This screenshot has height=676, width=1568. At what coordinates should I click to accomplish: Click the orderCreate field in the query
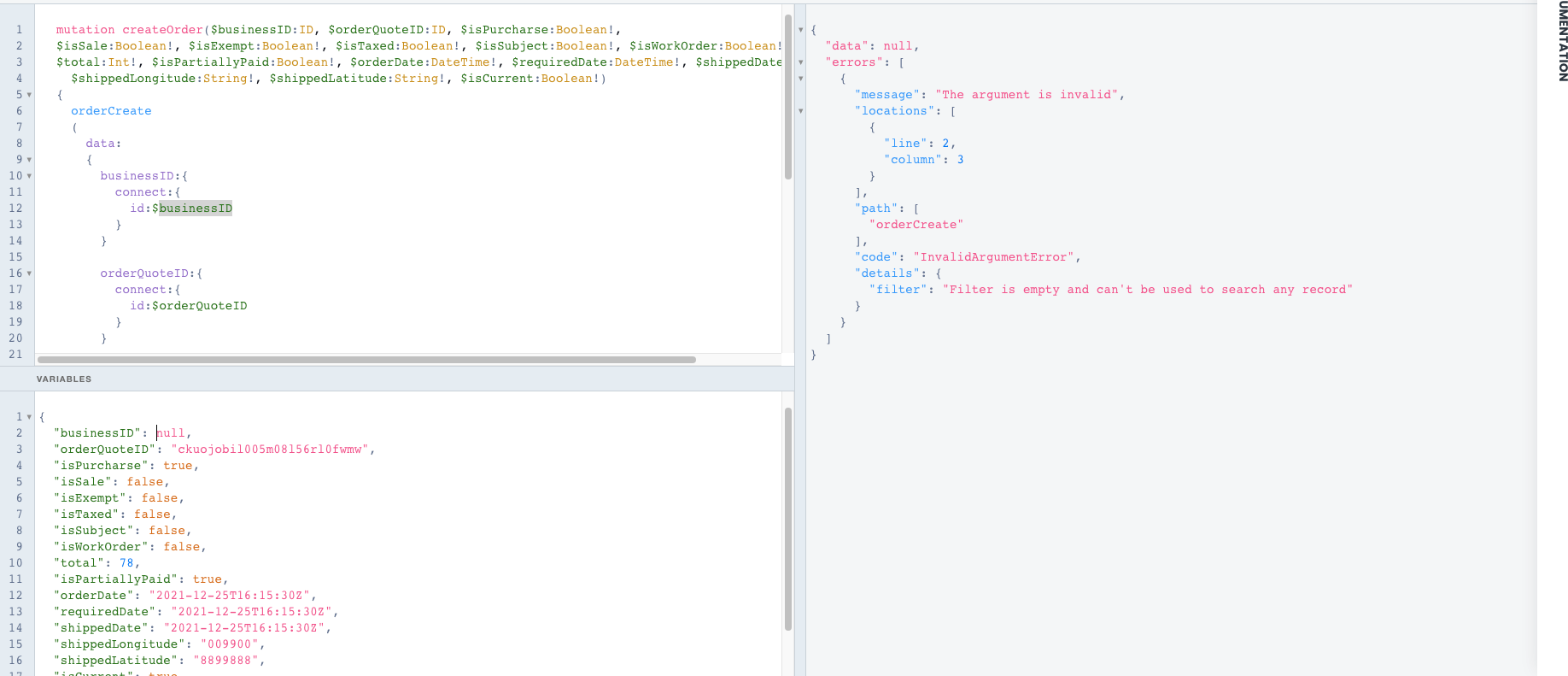[111, 111]
